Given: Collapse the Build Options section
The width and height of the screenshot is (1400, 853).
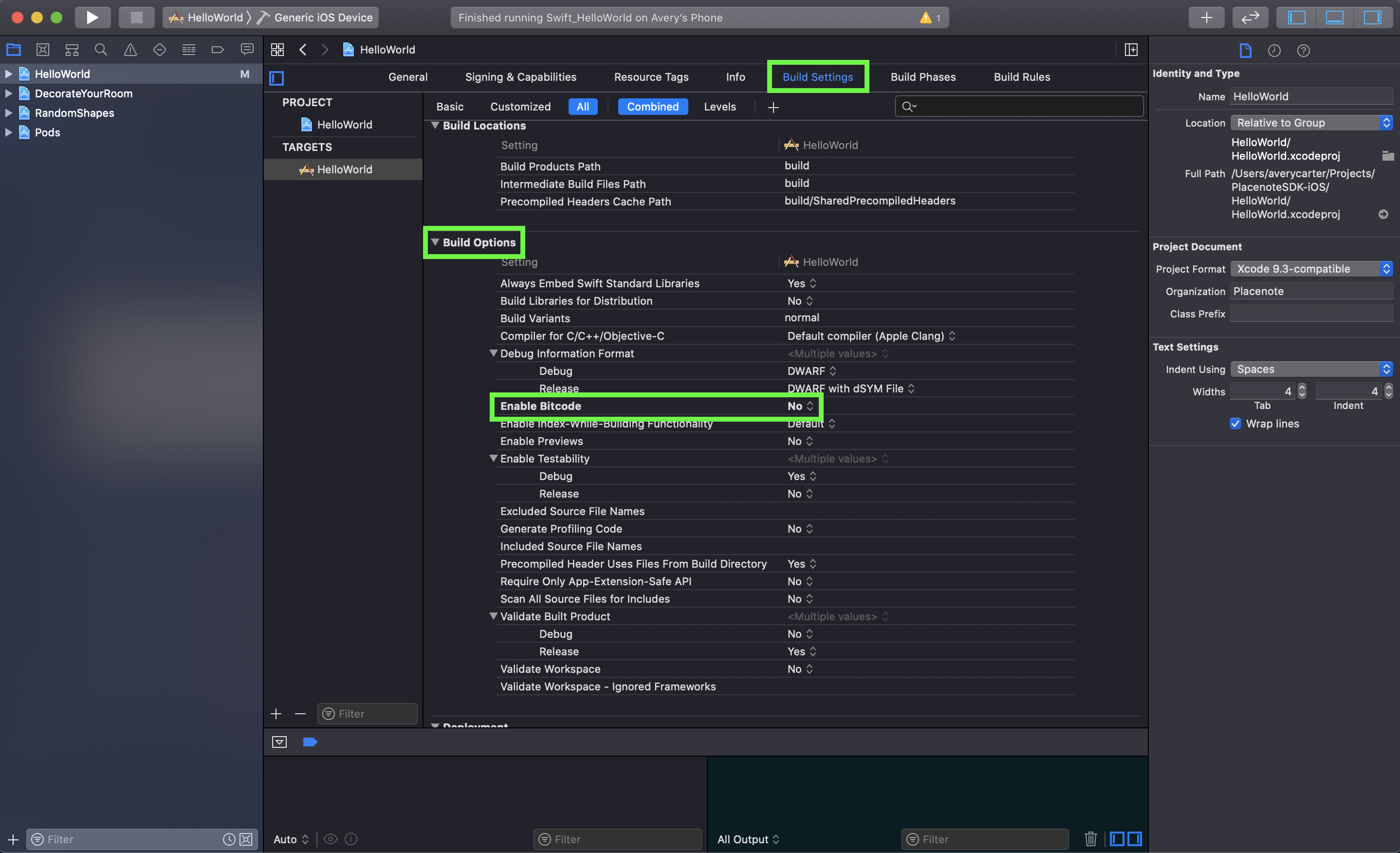Looking at the screenshot, I should coord(435,242).
